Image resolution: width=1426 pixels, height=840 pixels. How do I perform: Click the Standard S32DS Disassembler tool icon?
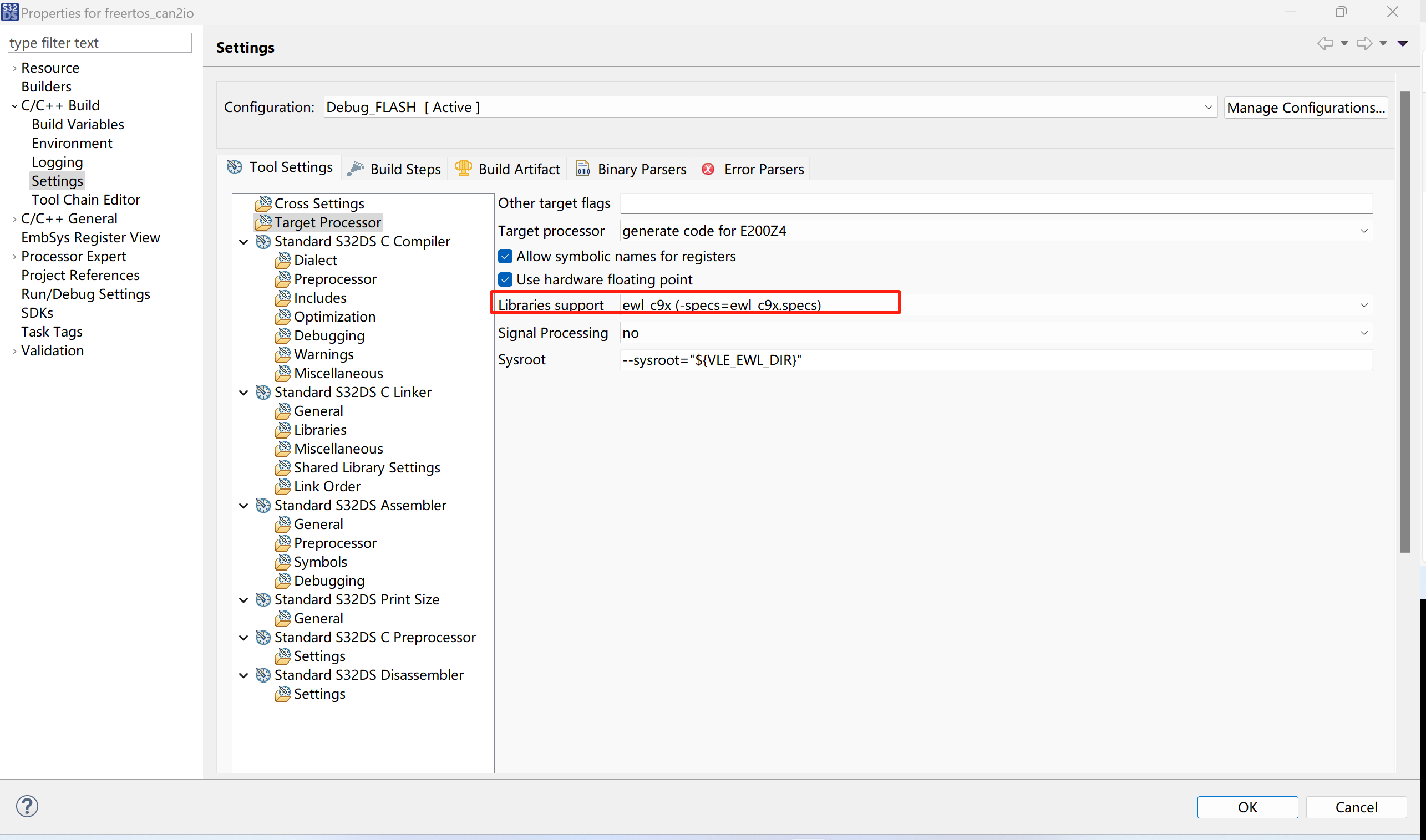click(x=263, y=675)
